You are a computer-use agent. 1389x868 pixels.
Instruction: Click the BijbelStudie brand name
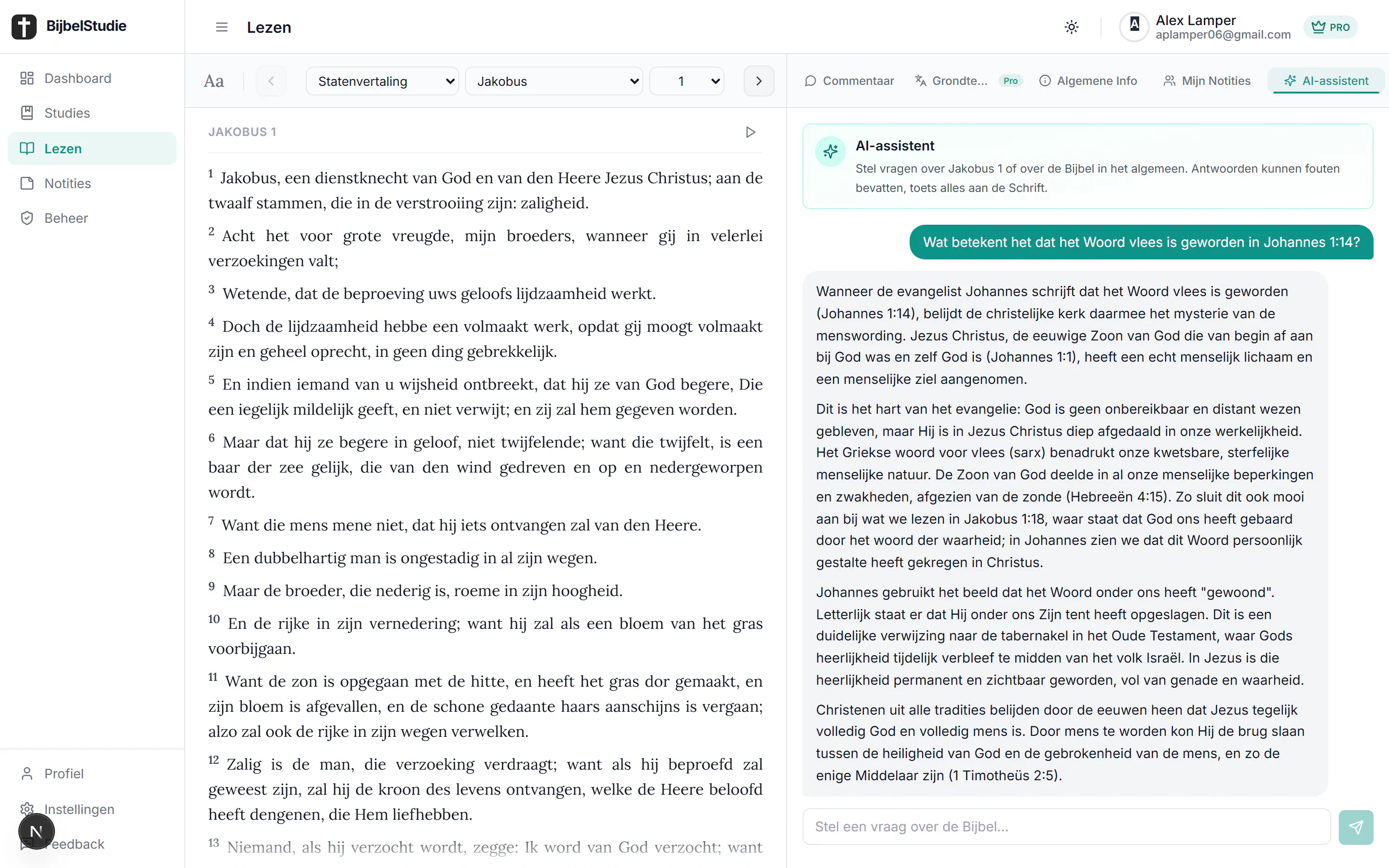(86, 26)
